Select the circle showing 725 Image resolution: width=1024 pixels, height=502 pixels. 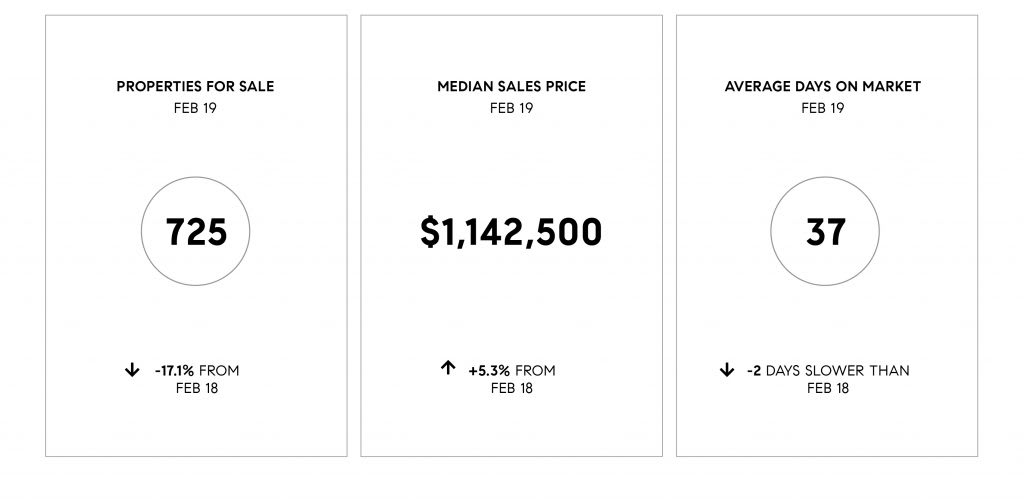(x=196, y=233)
